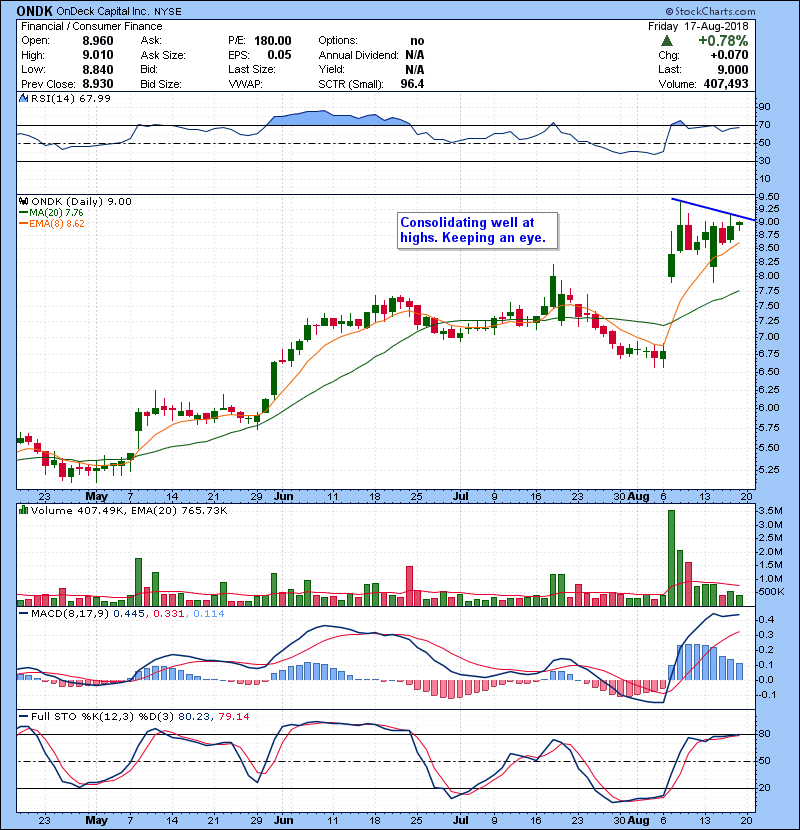Viewport: 800px width, 830px height.
Task: Click the date Friday 17-Aug-2018
Action: (698, 26)
